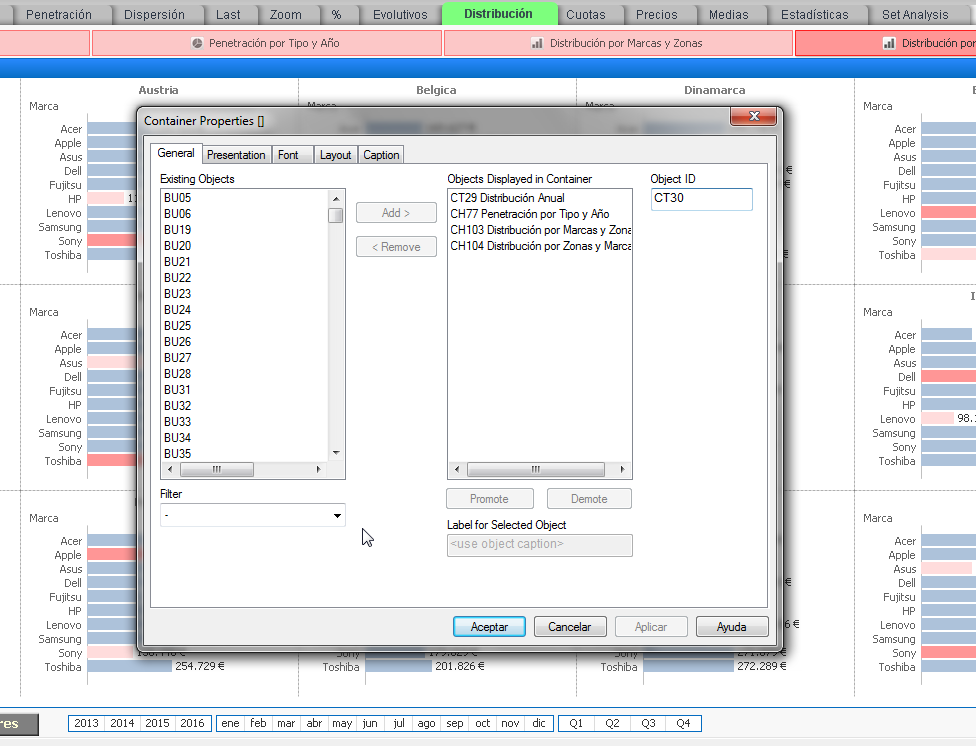The width and height of the screenshot is (976, 746).
Task: Click the Existing Objects vertical scrollbar thumb
Action: [336, 215]
